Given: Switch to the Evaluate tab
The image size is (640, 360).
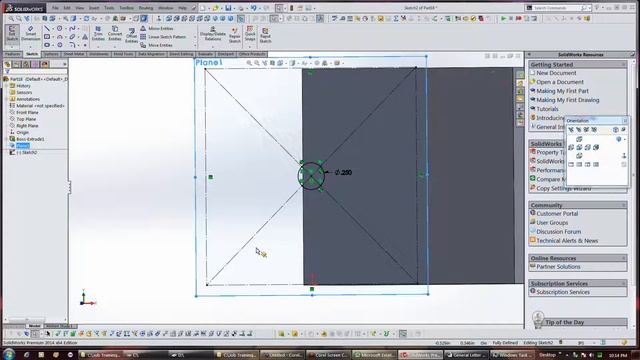Looking at the screenshot, I should pos(205,54).
